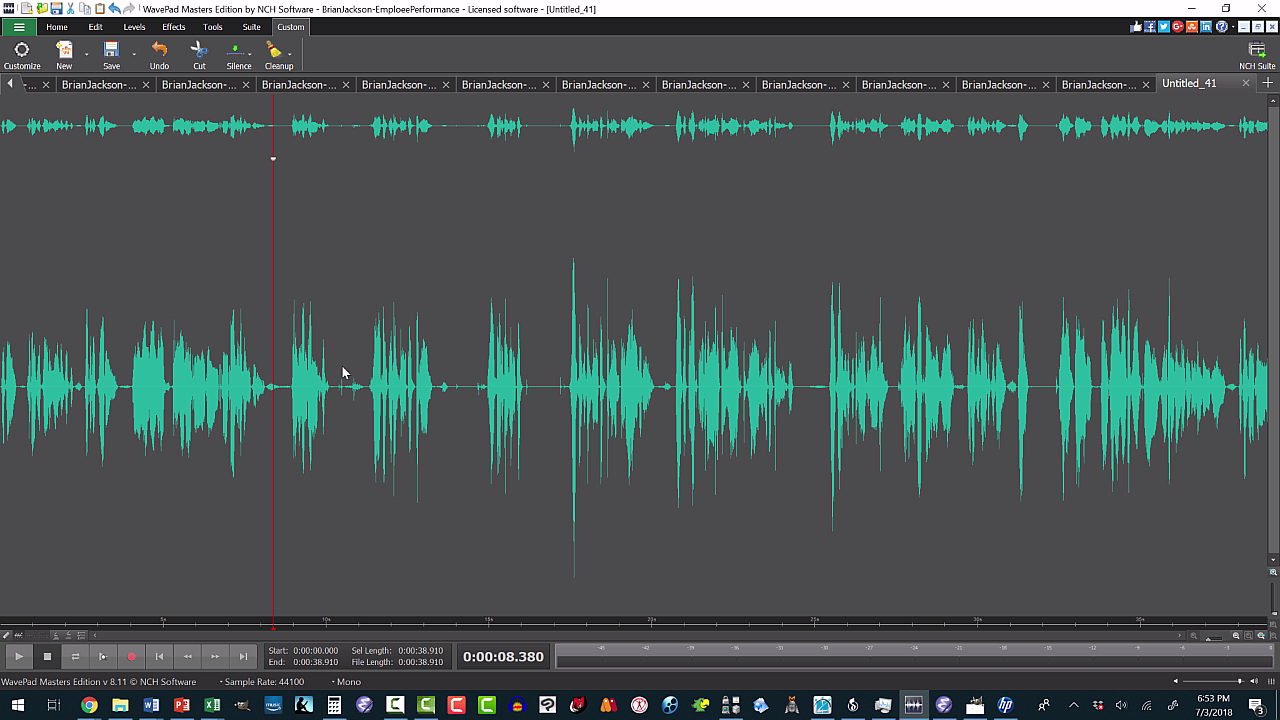Click the quick-access Open folder in the title bar
This screenshot has height=720, width=1280.
(42, 9)
